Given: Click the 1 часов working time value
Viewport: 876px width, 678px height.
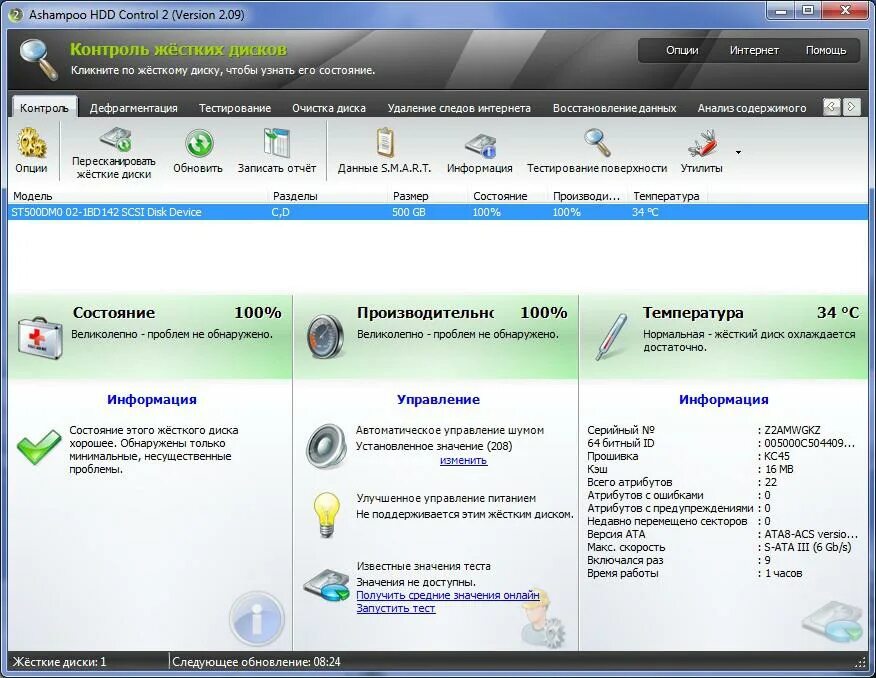Looking at the screenshot, I should [783, 573].
